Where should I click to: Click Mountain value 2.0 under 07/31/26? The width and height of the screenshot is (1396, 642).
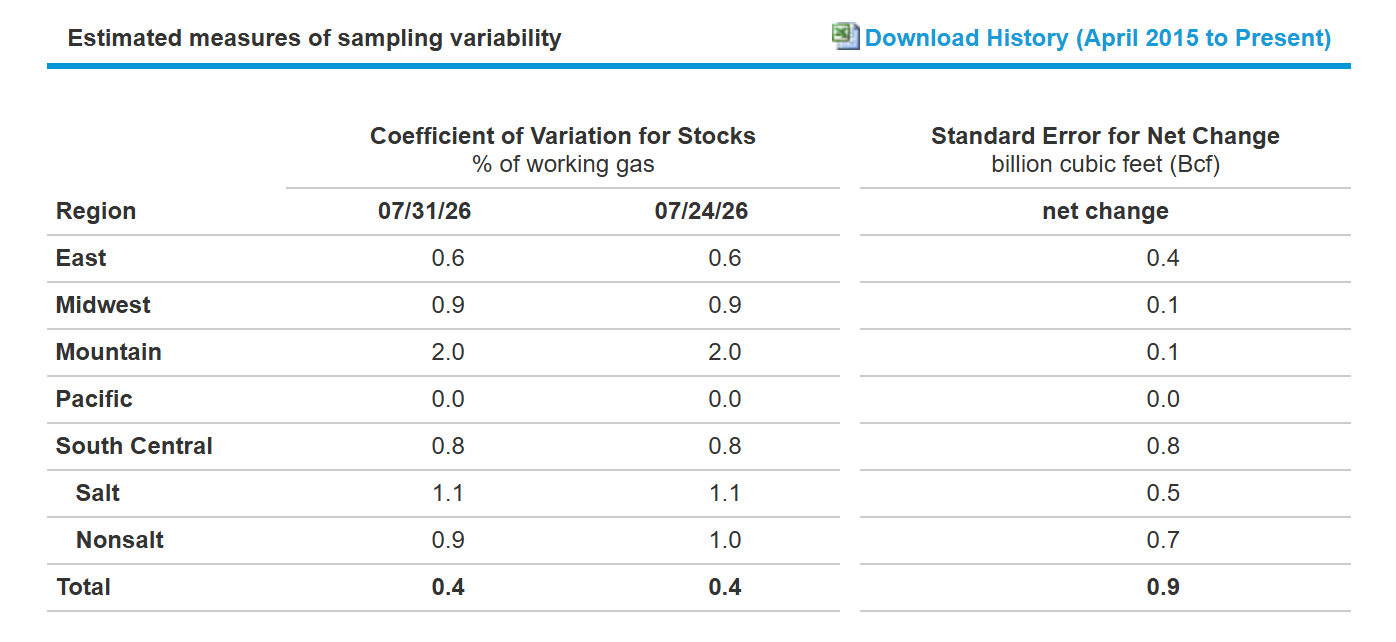point(448,352)
